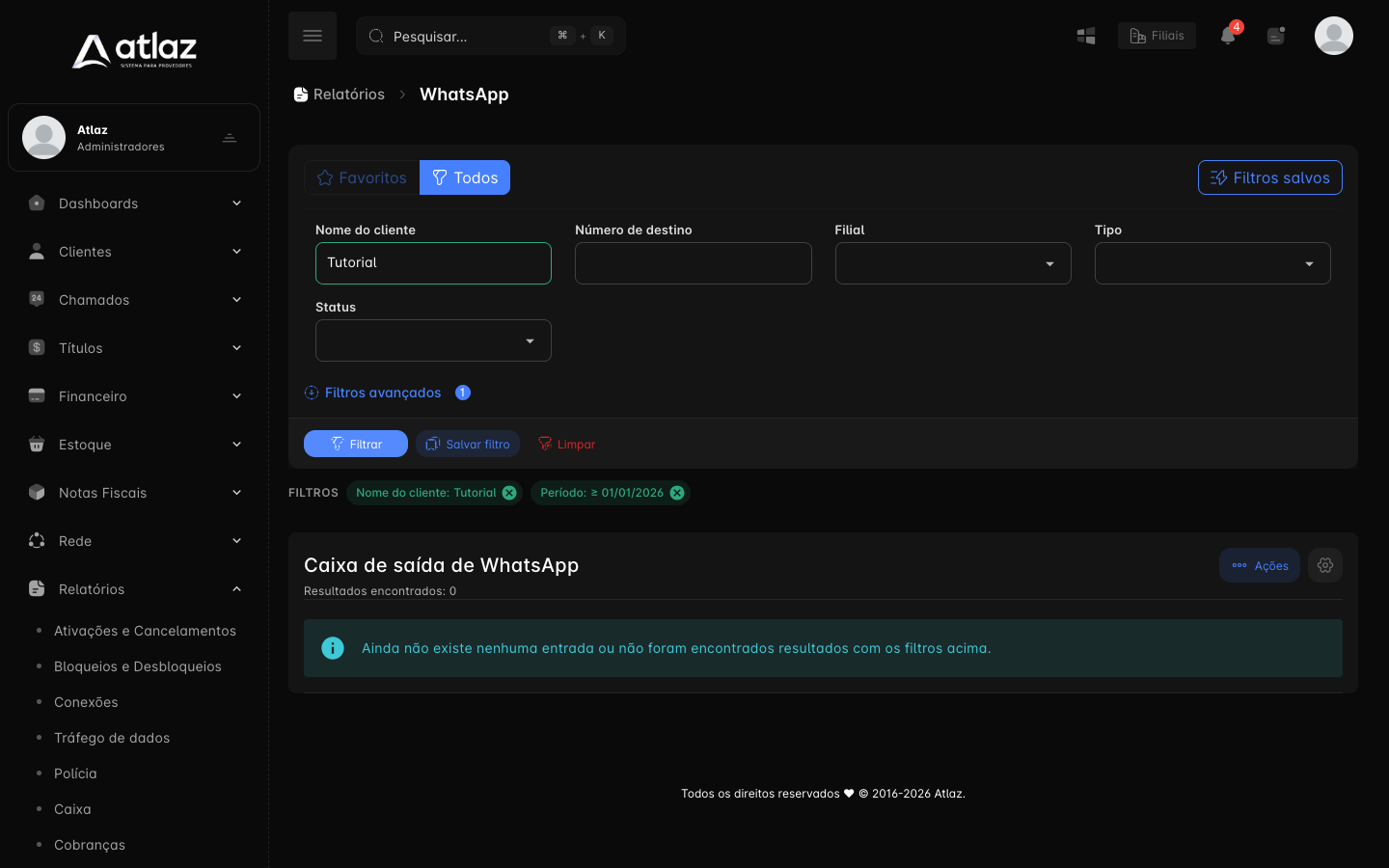This screenshot has width=1389, height=868.
Task: Expand the Chamados sidebar menu
Action: click(134, 300)
